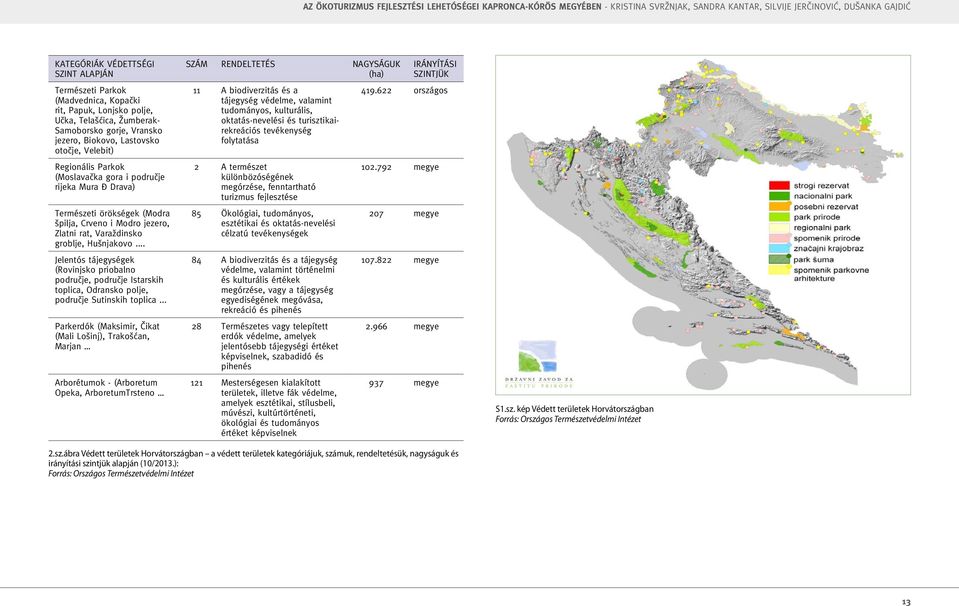This screenshot has height=606, width=959.
Task: Click the count 121 in Arborétumok row
Action: tap(196, 383)
